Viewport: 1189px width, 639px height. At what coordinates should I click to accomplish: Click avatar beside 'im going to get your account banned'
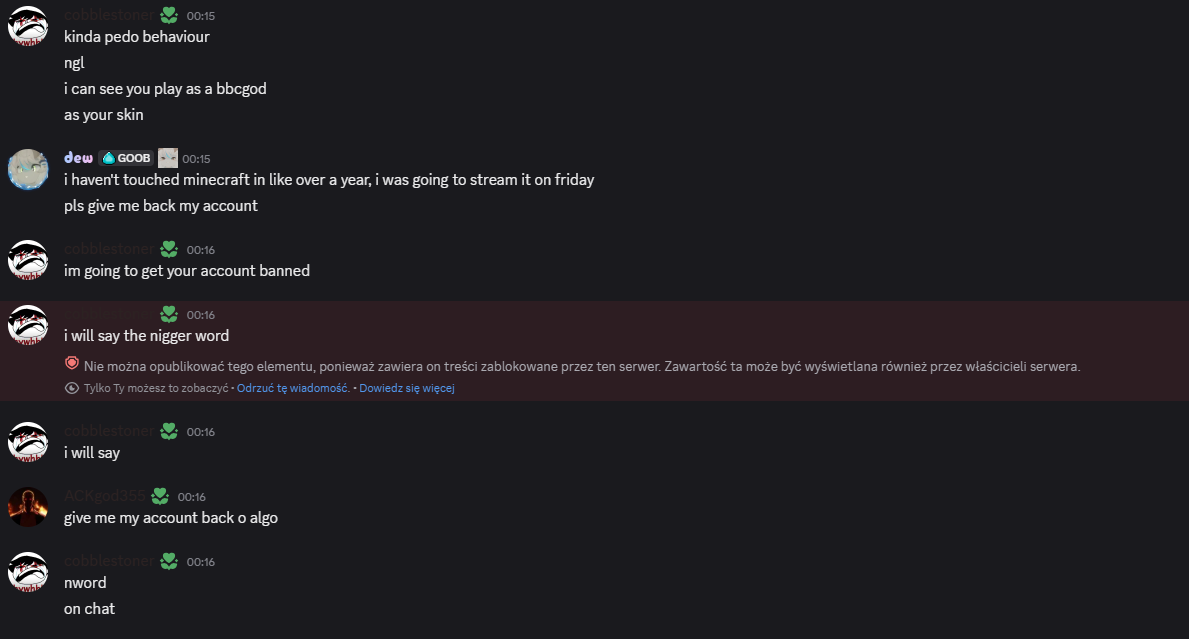pos(28,259)
